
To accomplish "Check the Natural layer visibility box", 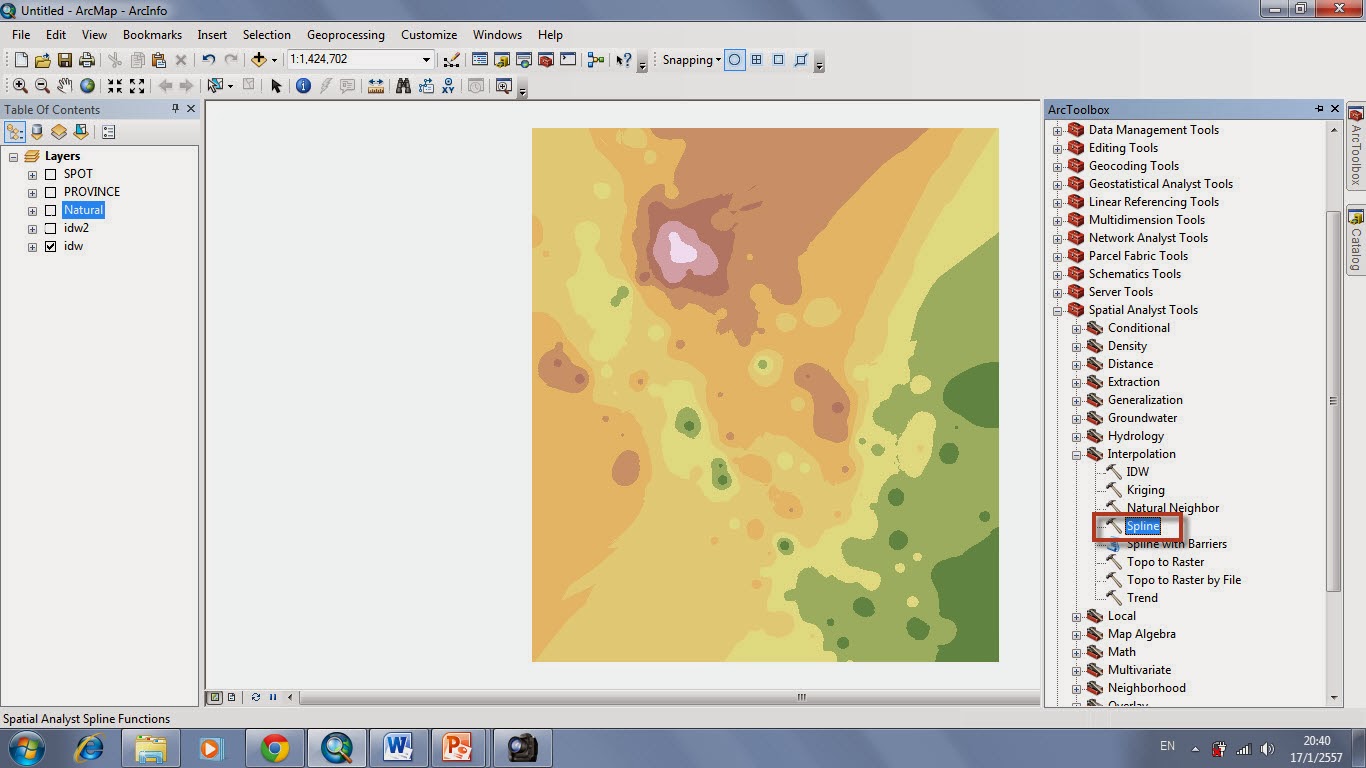I will point(50,210).
